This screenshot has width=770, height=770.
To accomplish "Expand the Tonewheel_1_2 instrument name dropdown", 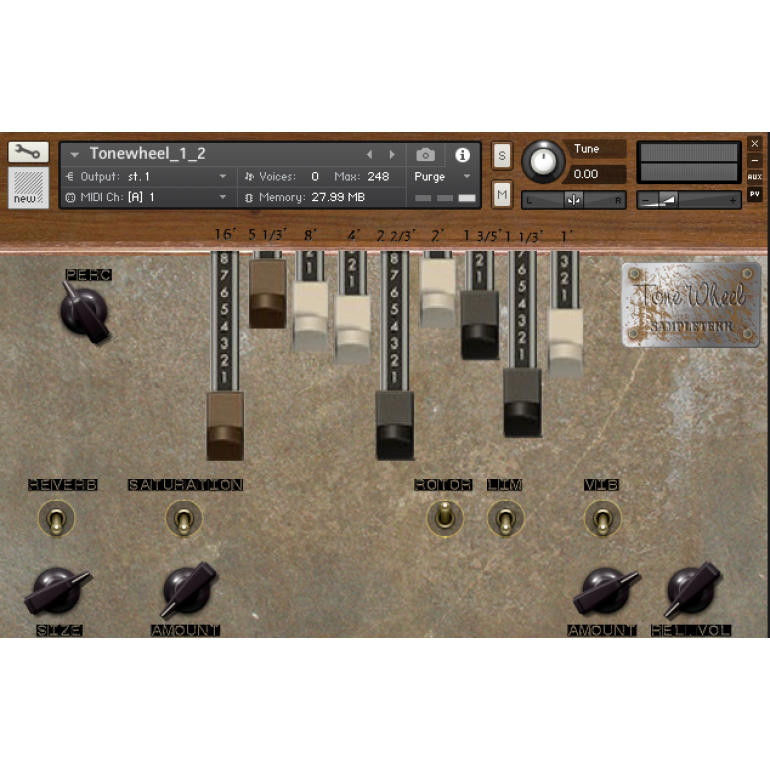I will [74, 155].
